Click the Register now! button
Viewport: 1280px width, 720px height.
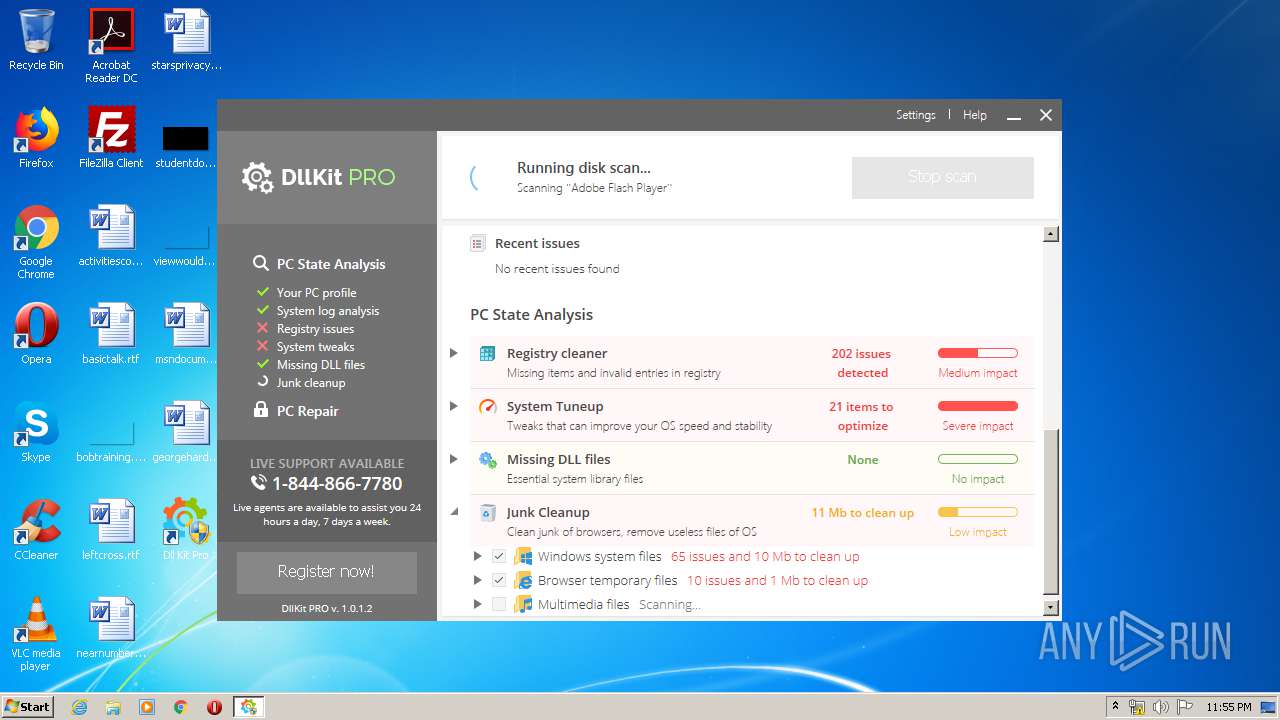326,572
